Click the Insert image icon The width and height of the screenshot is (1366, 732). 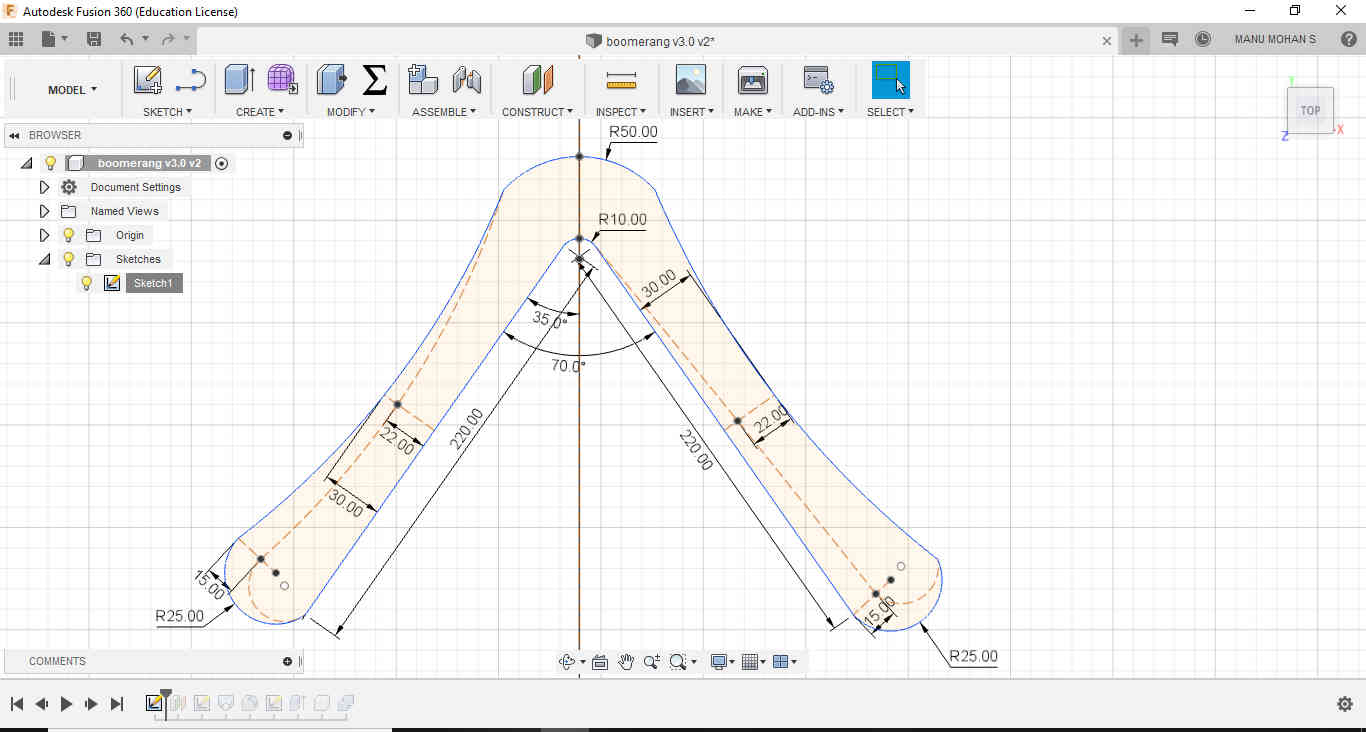pyautogui.click(x=691, y=80)
